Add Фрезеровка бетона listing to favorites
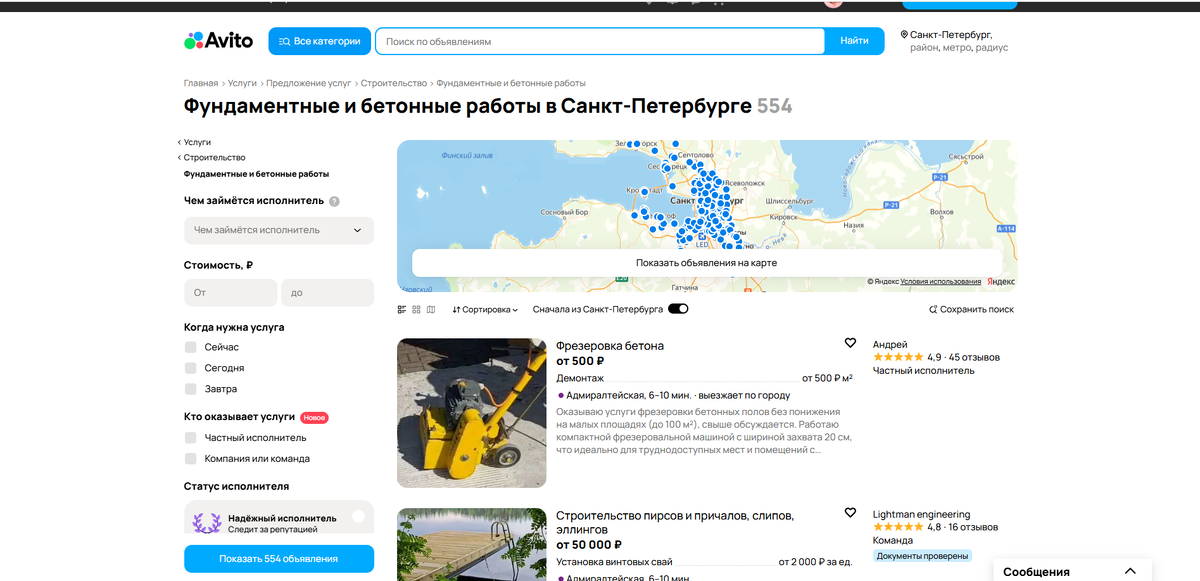 (851, 343)
